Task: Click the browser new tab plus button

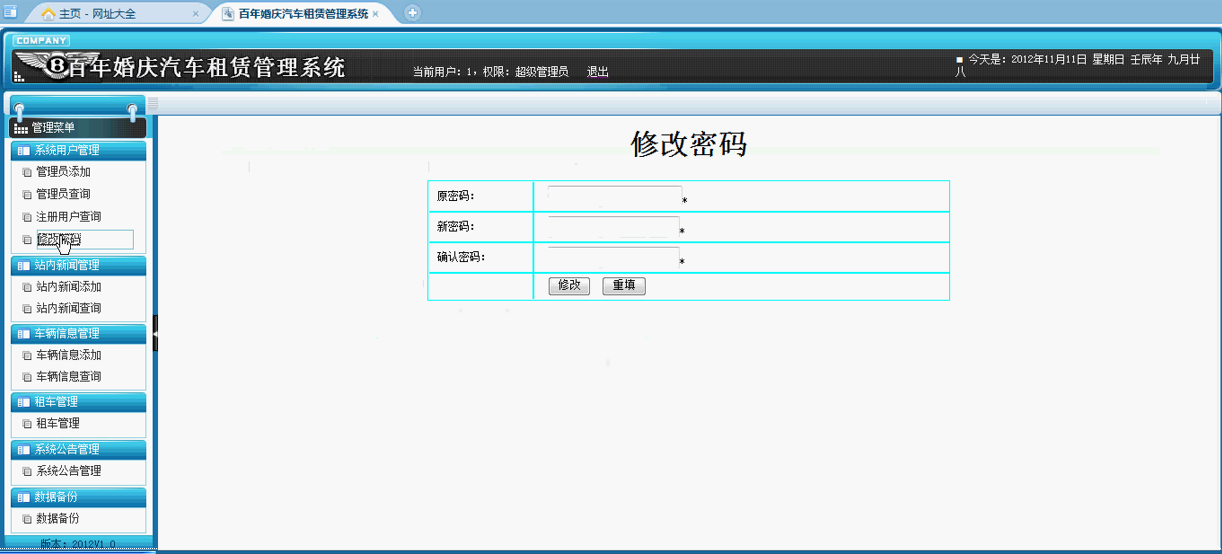Action: click(x=412, y=13)
